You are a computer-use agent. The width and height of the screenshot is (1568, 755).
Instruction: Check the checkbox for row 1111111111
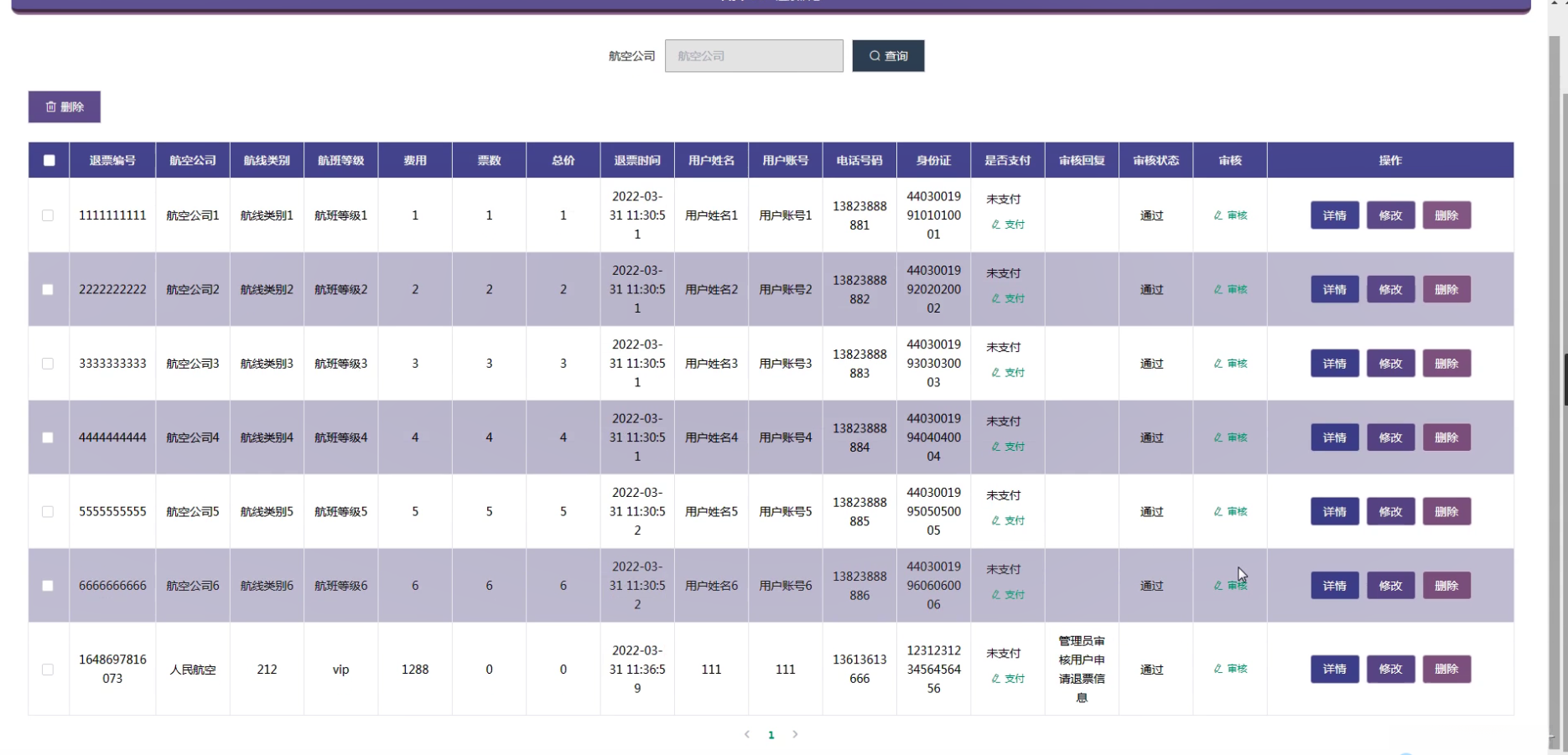(48, 215)
